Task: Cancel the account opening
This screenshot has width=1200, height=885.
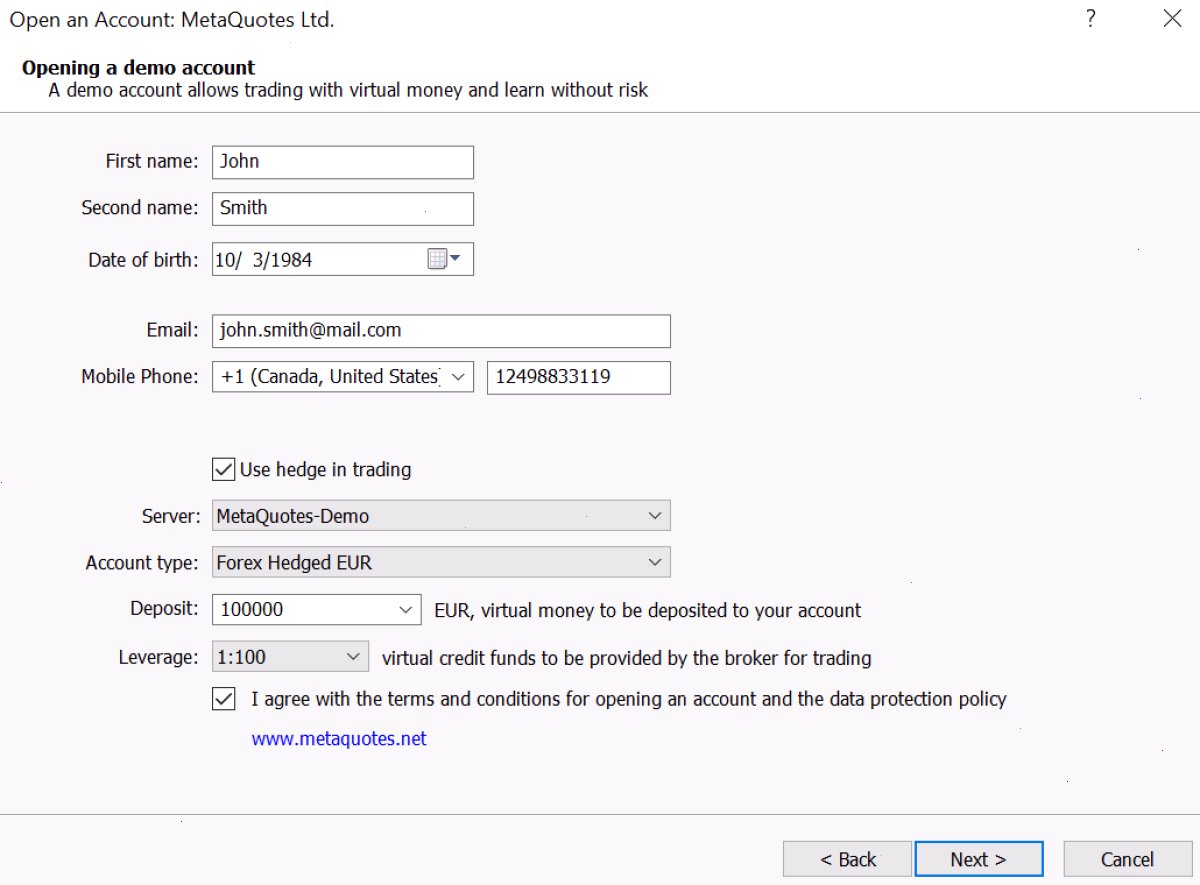Action: coord(1127,859)
